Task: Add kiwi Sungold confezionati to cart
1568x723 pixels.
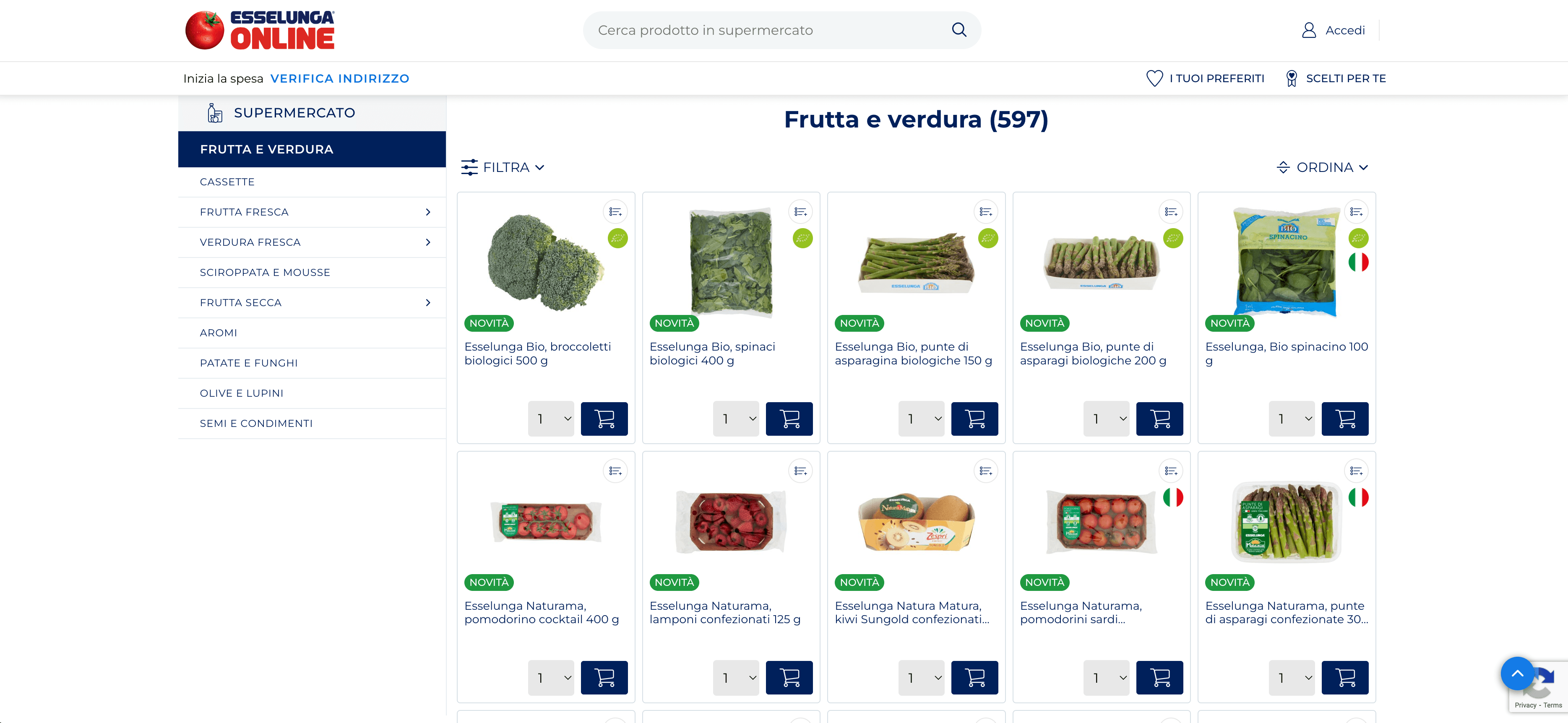Action: pos(974,677)
